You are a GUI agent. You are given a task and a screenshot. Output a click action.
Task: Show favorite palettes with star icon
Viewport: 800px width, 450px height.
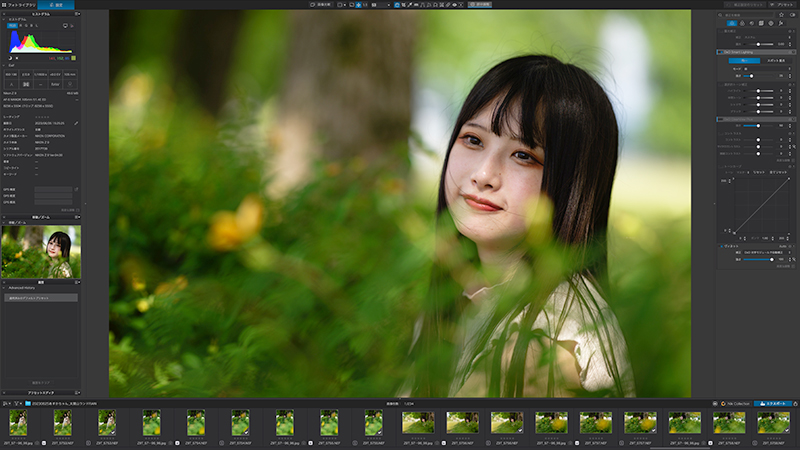click(781, 15)
